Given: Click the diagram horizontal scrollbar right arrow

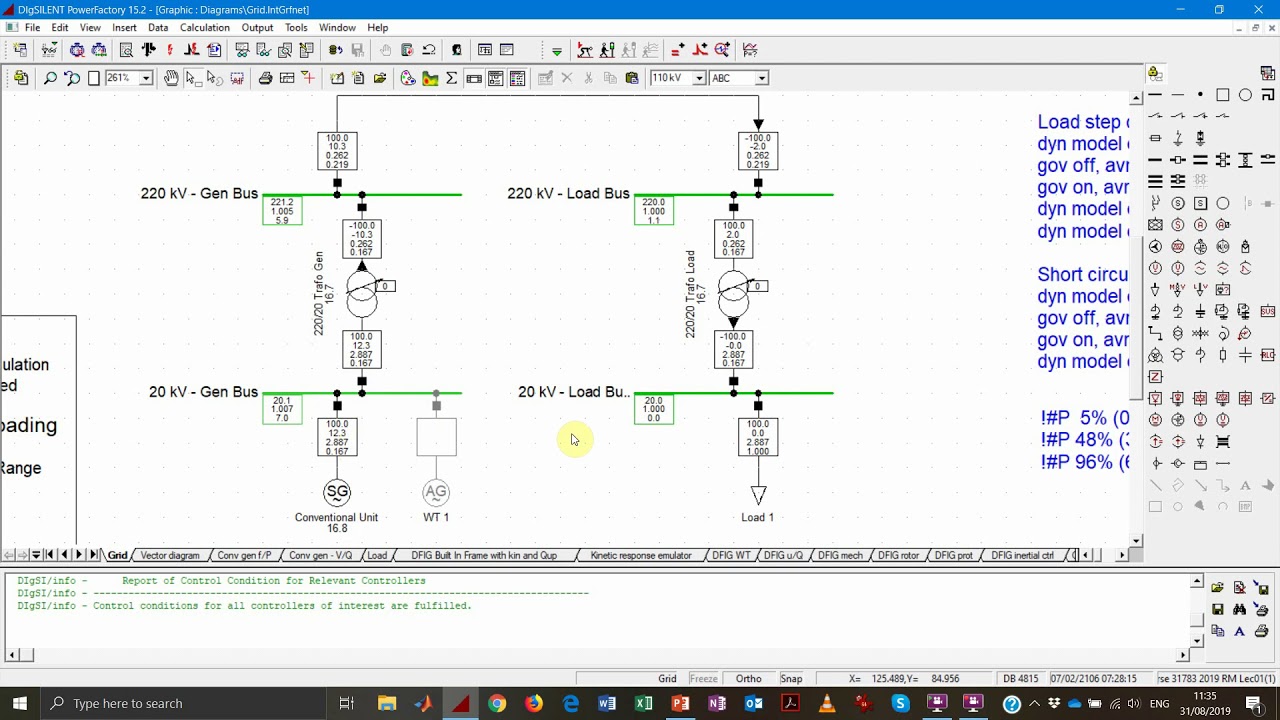Looking at the screenshot, I should 1121,555.
